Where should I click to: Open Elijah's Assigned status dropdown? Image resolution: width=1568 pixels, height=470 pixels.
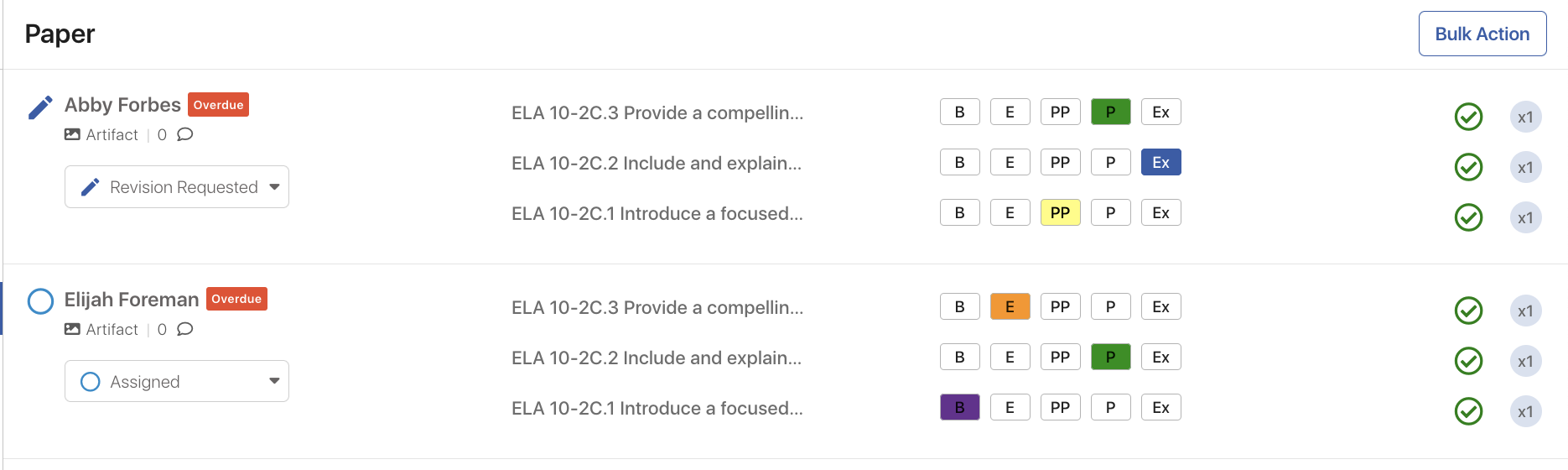[x=177, y=382]
